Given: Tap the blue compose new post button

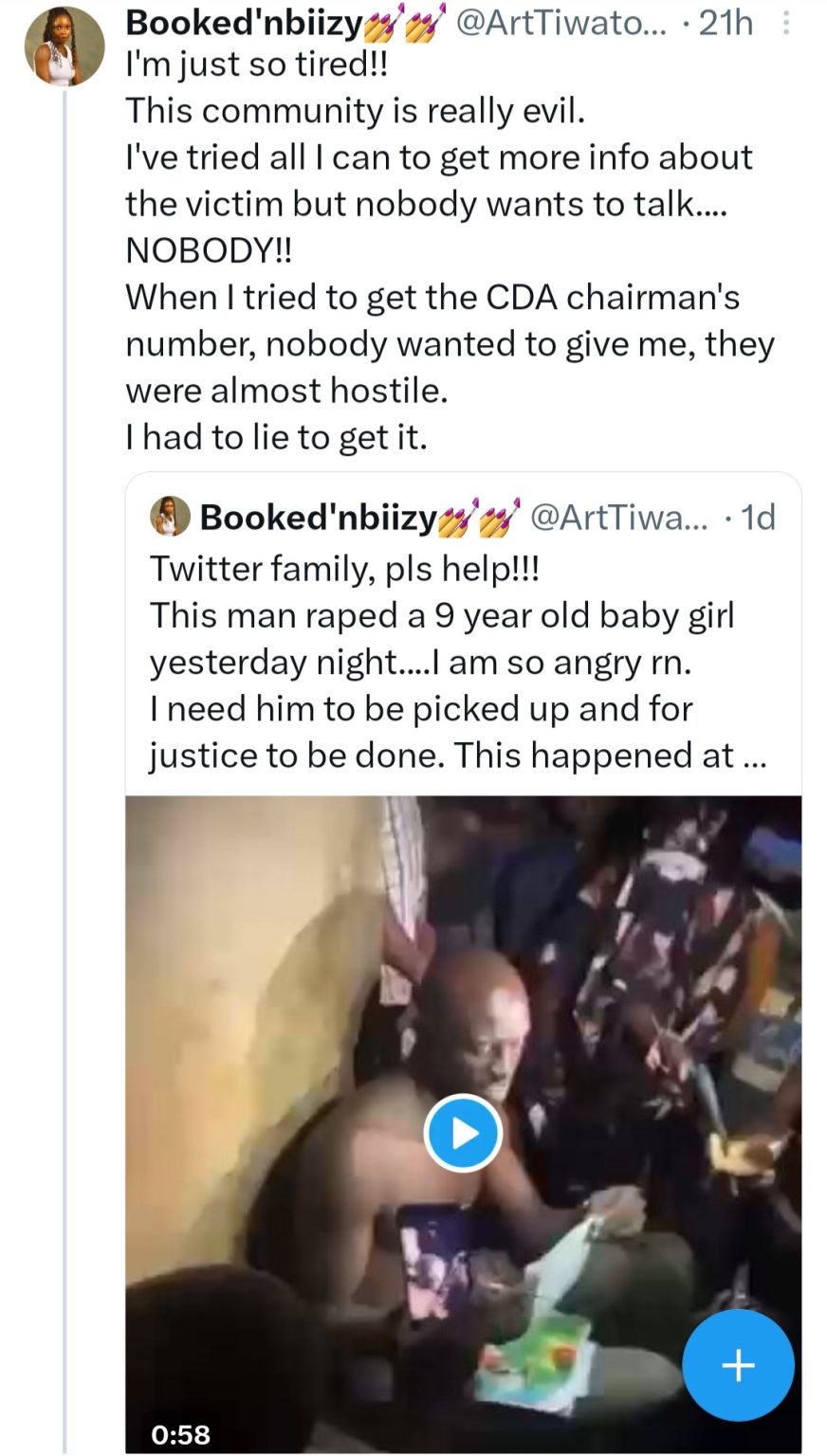Looking at the screenshot, I should click(738, 1365).
